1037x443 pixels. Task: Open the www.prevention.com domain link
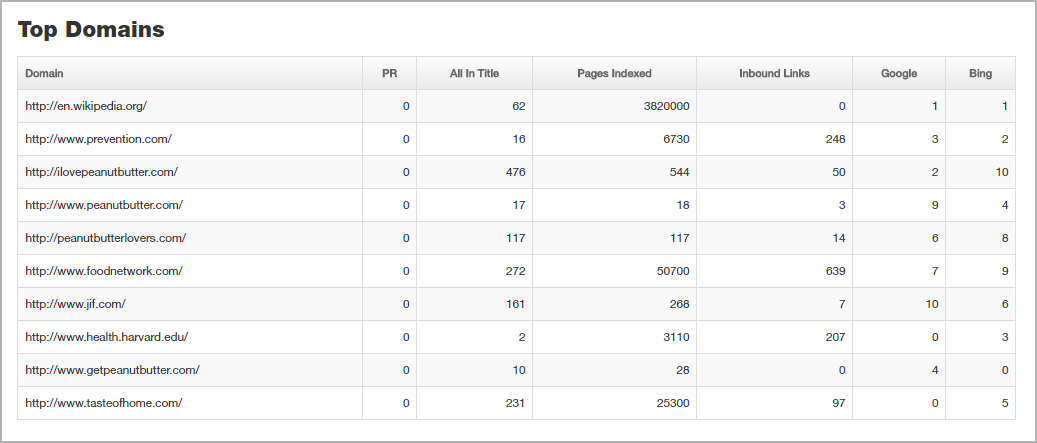click(x=99, y=139)
